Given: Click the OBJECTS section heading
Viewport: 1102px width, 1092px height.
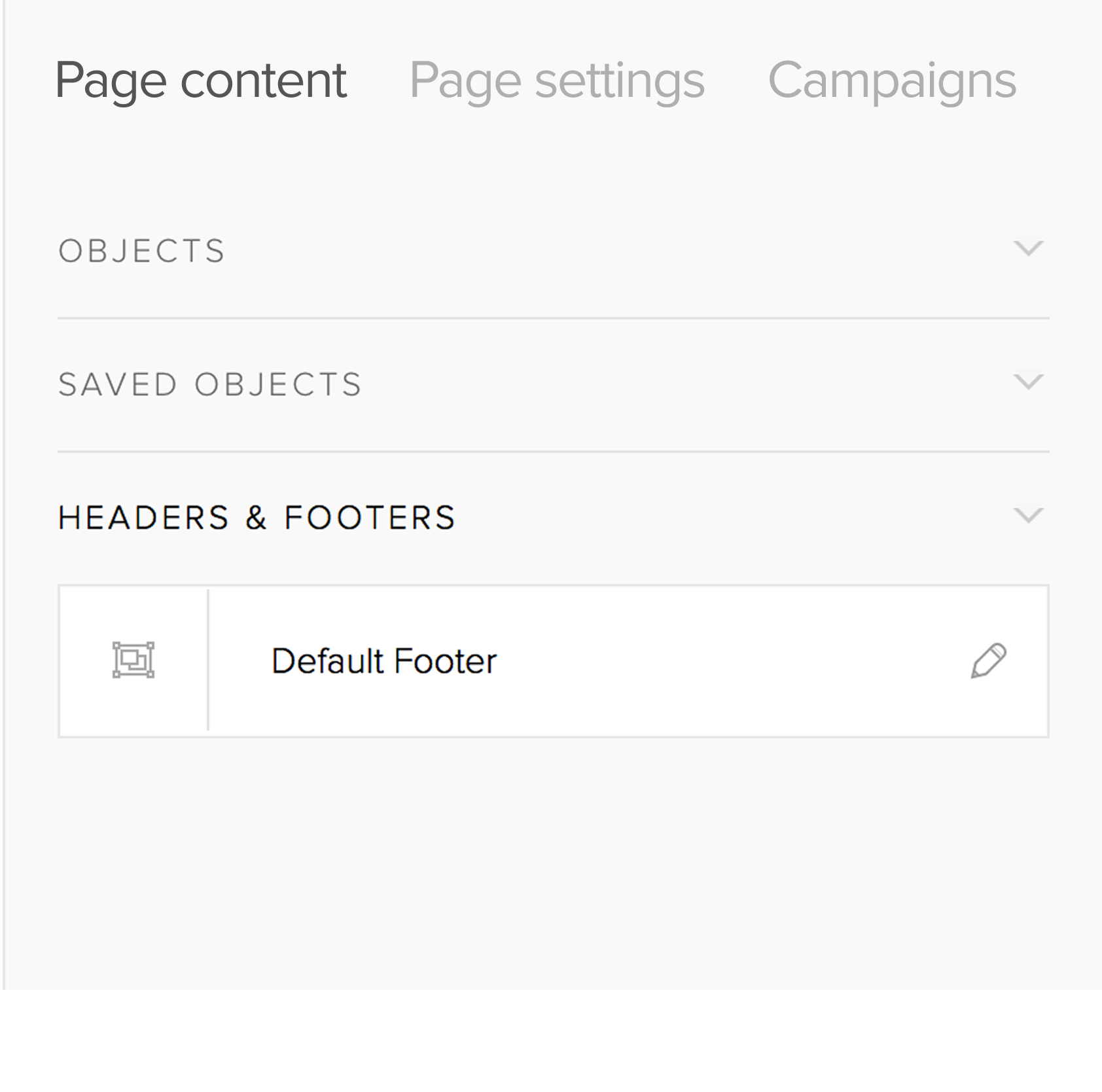Looking at the screenshot, I should pos(142,251).
